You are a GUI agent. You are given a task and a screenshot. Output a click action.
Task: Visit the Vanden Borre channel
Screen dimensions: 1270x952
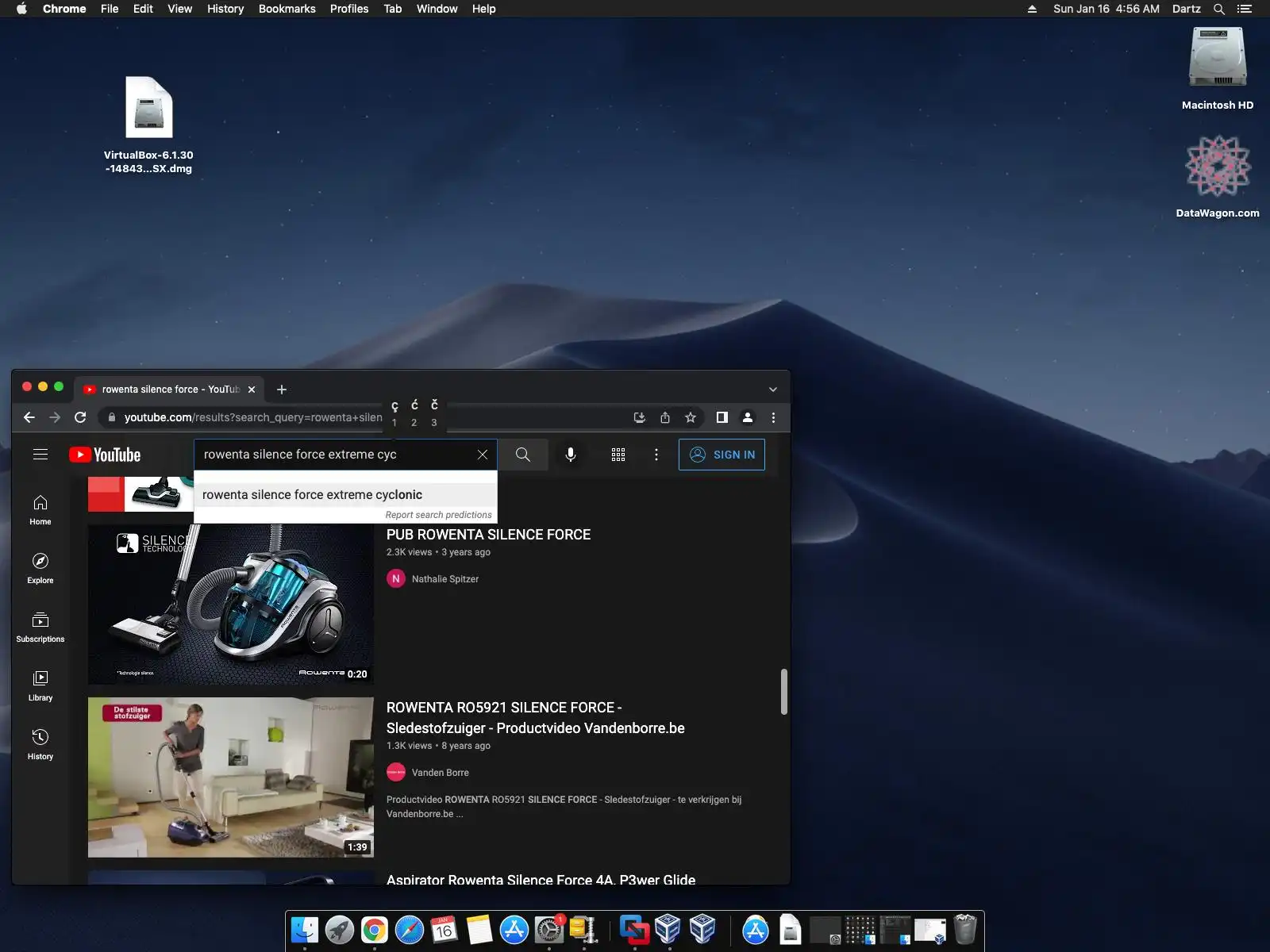pos(441,773)
